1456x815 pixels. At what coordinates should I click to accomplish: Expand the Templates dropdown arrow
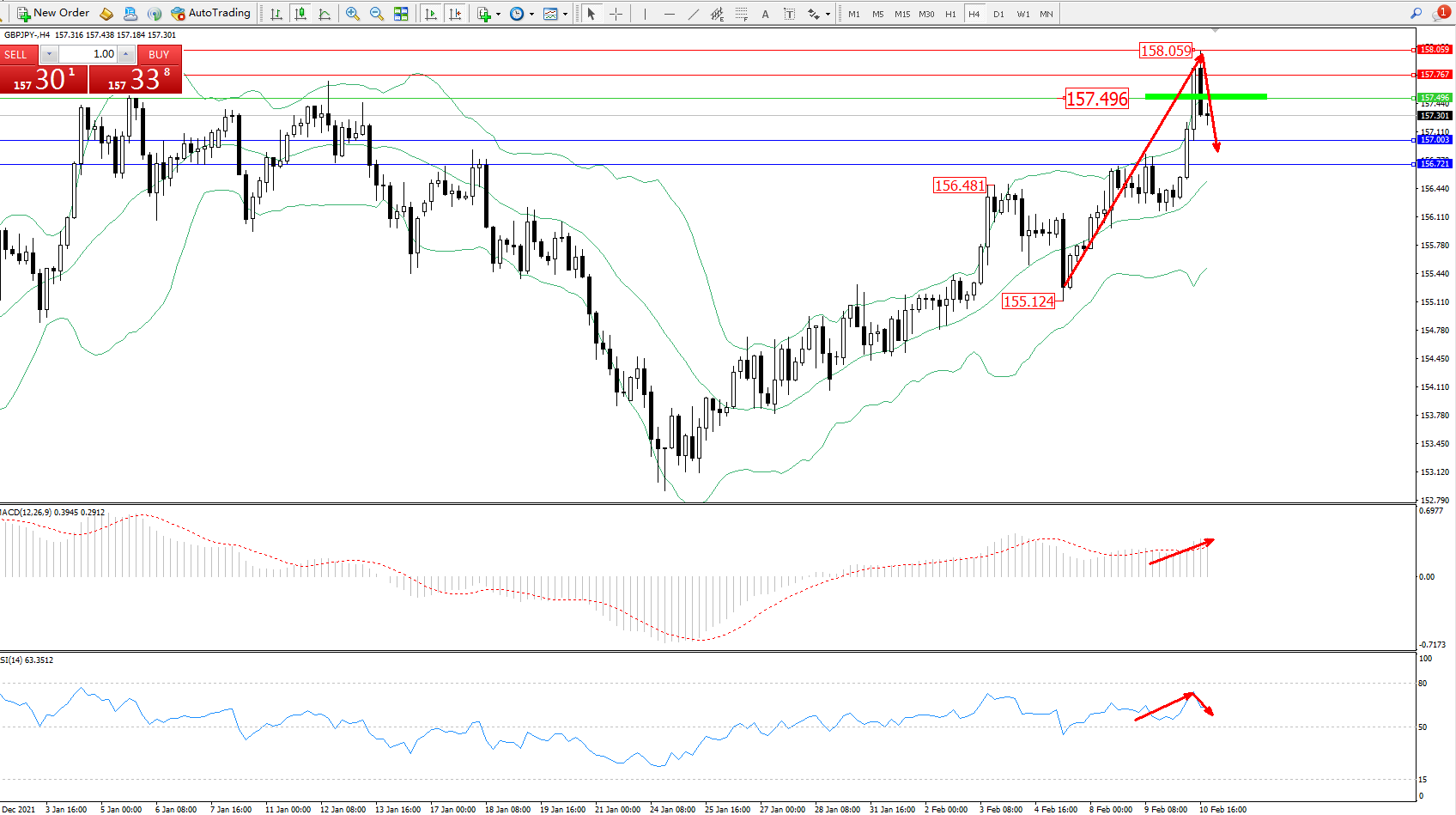coord(565,14)
